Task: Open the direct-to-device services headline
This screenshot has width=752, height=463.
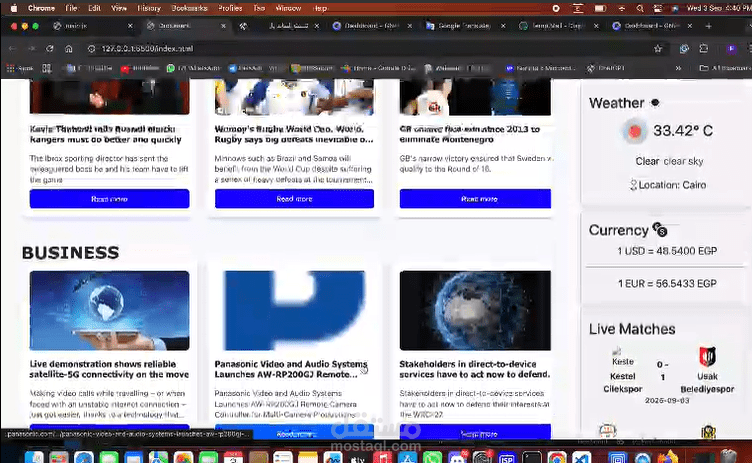Action: pos(475,369)
